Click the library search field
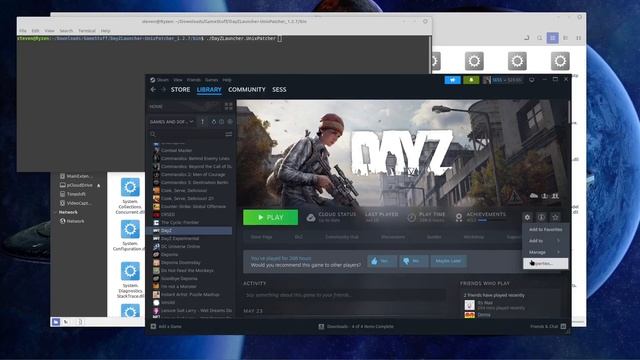Viewport: 640px width, 360px height. coord(186,134)
